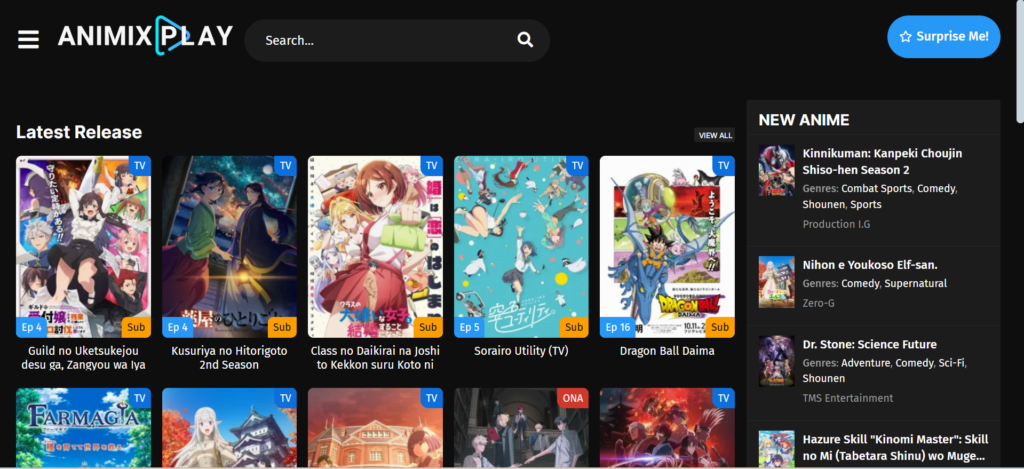
Task: Open the Sorairo Utility poster thumbnail
Action: click(x=521, y=246)
